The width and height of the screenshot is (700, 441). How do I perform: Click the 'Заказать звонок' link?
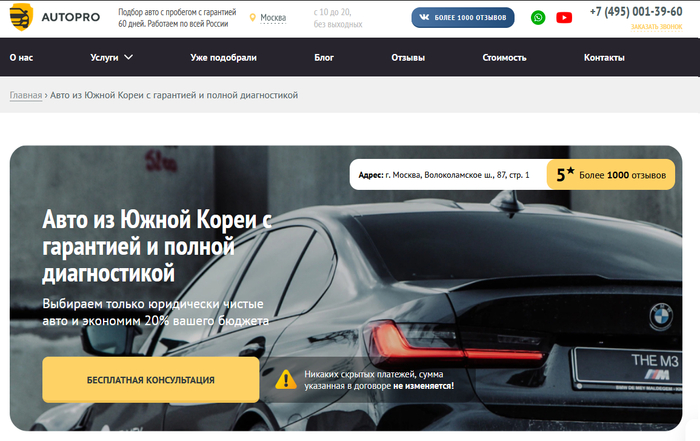point(656,27)
